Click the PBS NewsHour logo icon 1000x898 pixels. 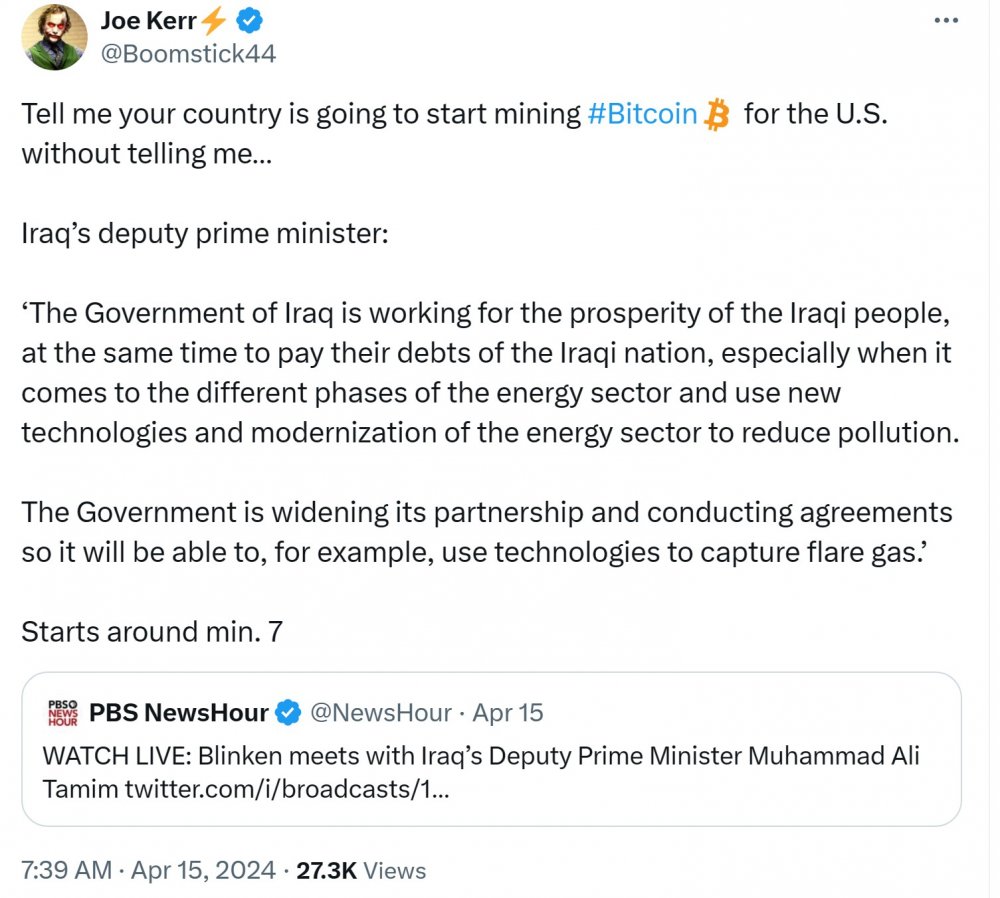point(62,713)
